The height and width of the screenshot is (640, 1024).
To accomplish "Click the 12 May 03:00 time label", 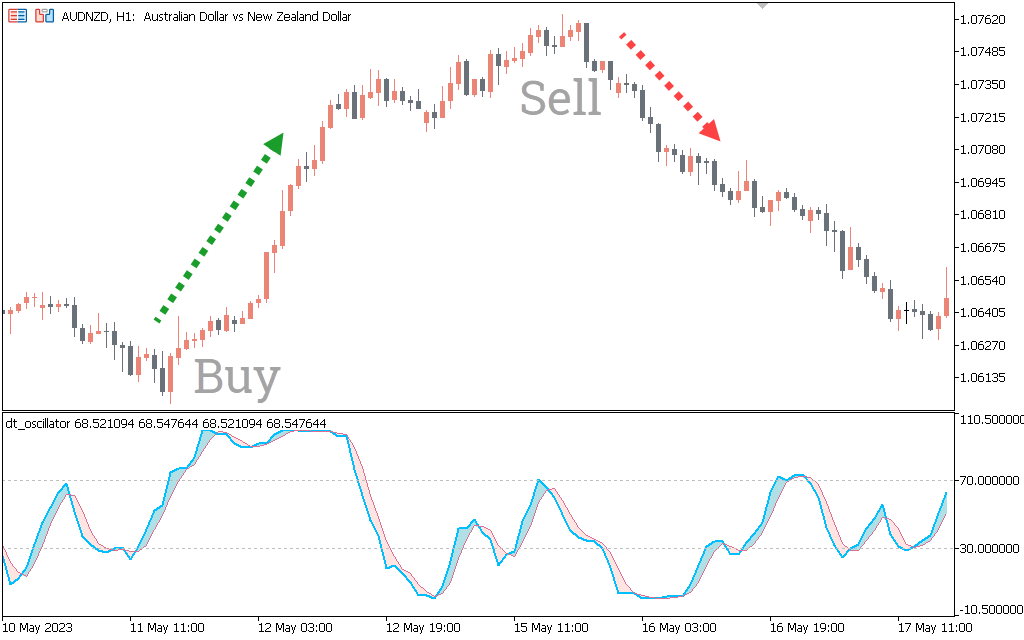I will pos(296,628).
